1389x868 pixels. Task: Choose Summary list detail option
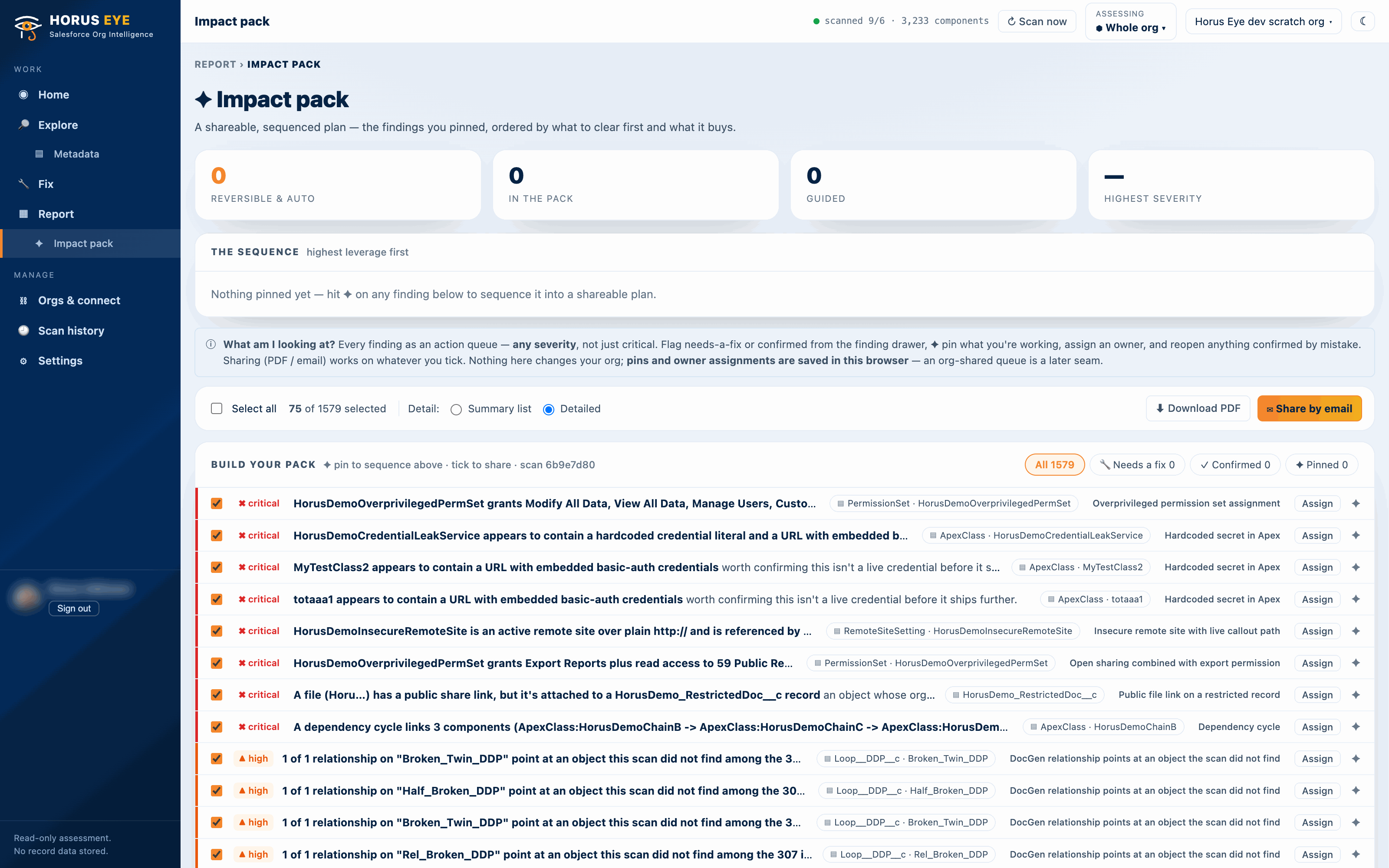click(456, 409)
